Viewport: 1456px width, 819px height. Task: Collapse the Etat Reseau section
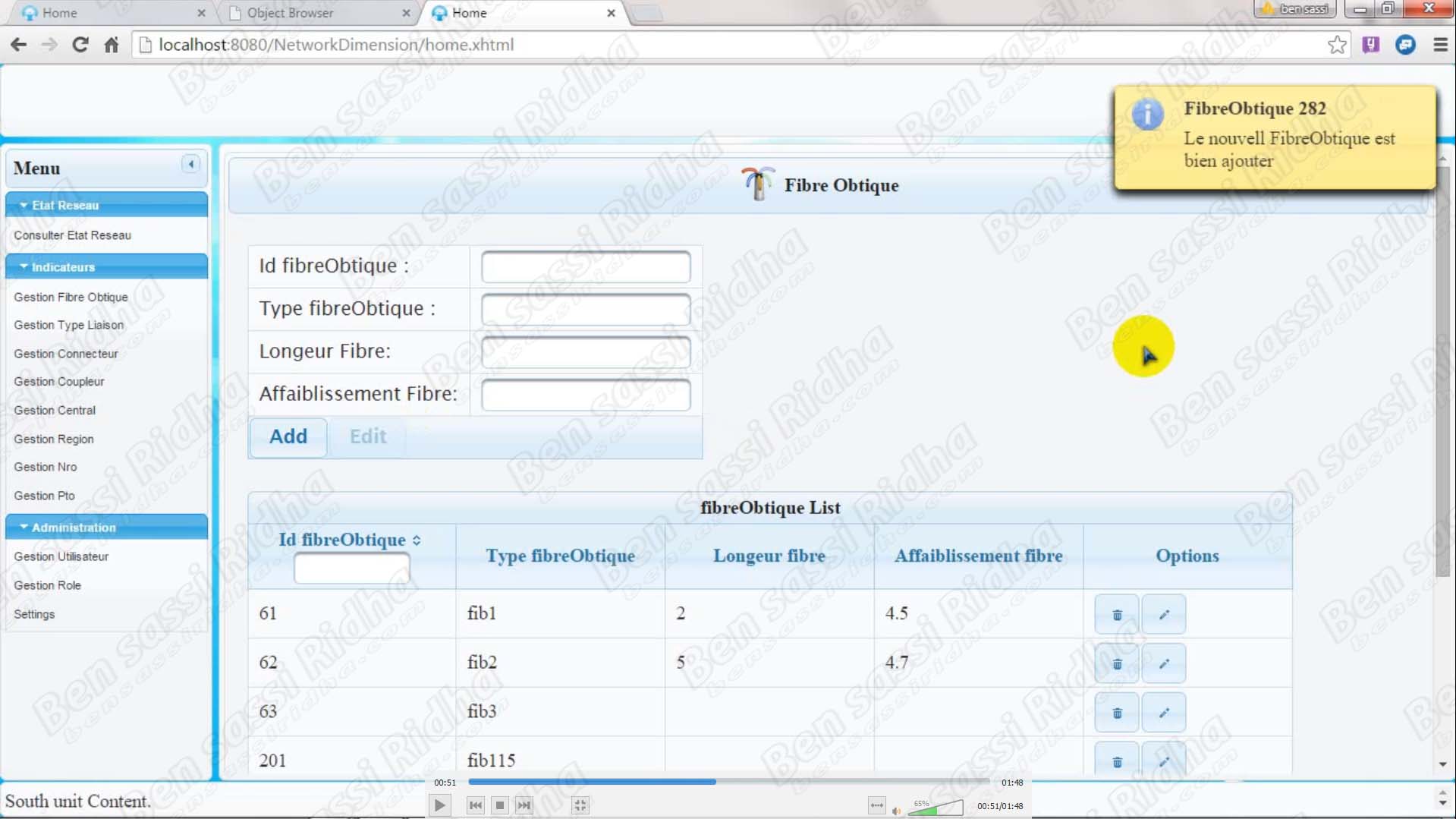tap(24, 205)
